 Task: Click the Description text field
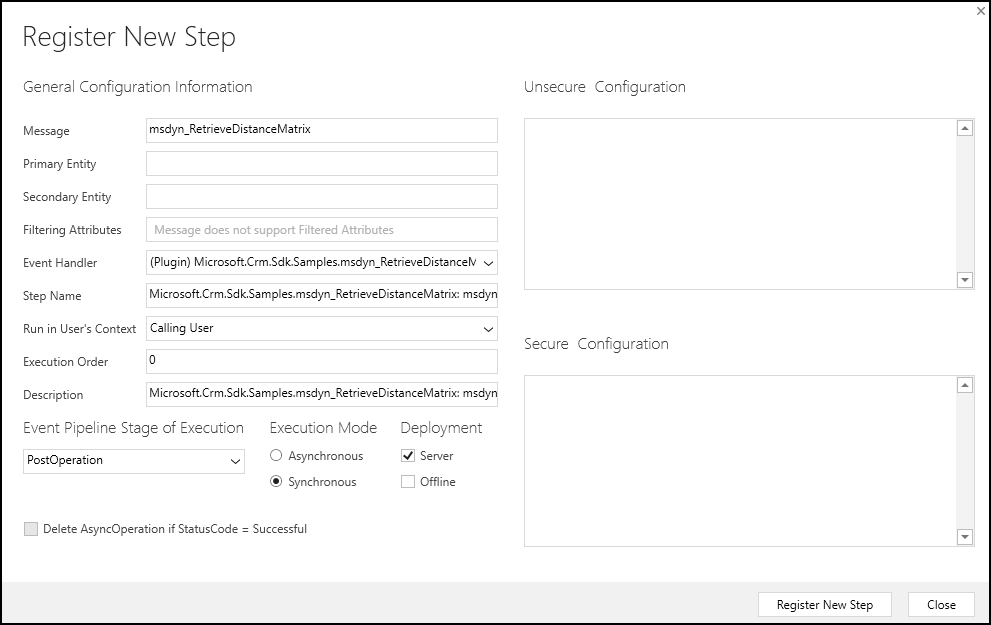point(320,393)
